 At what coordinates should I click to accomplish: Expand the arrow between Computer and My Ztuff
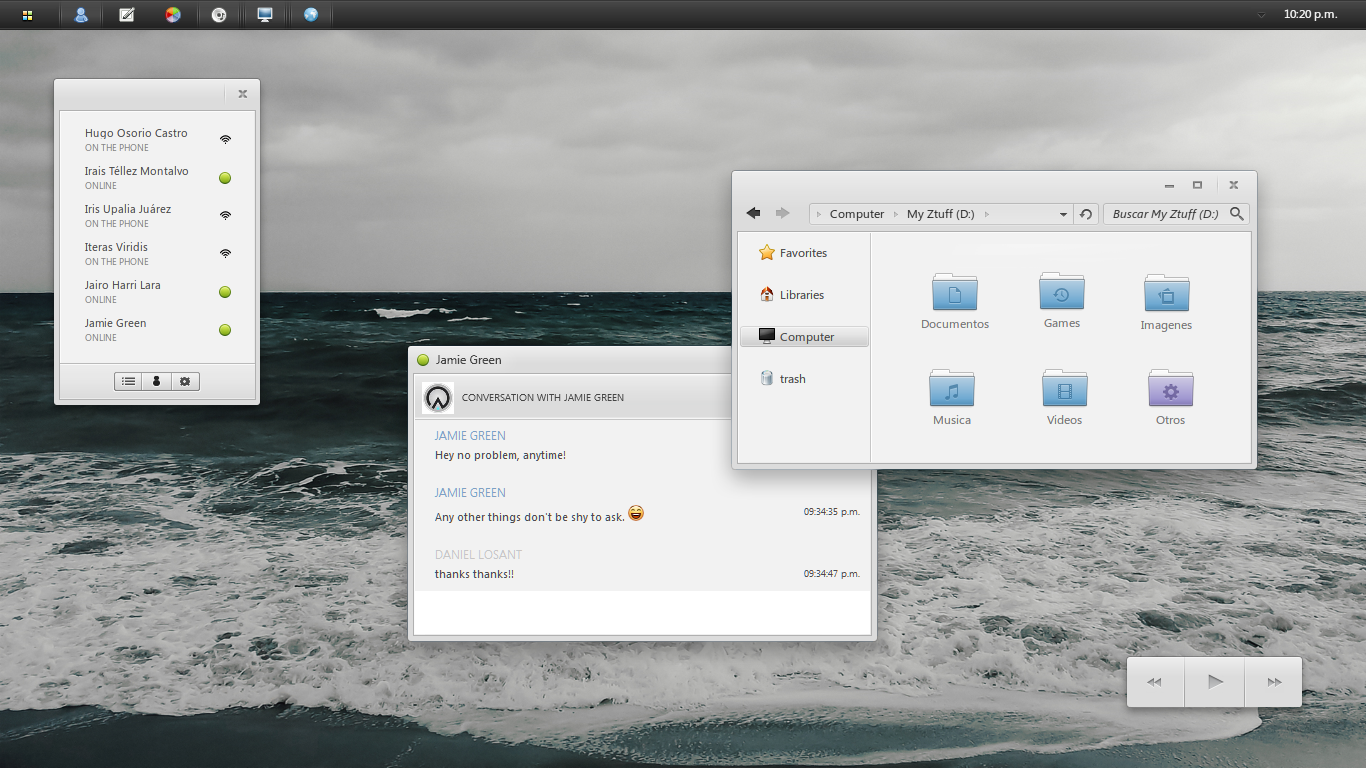(896, 214)
